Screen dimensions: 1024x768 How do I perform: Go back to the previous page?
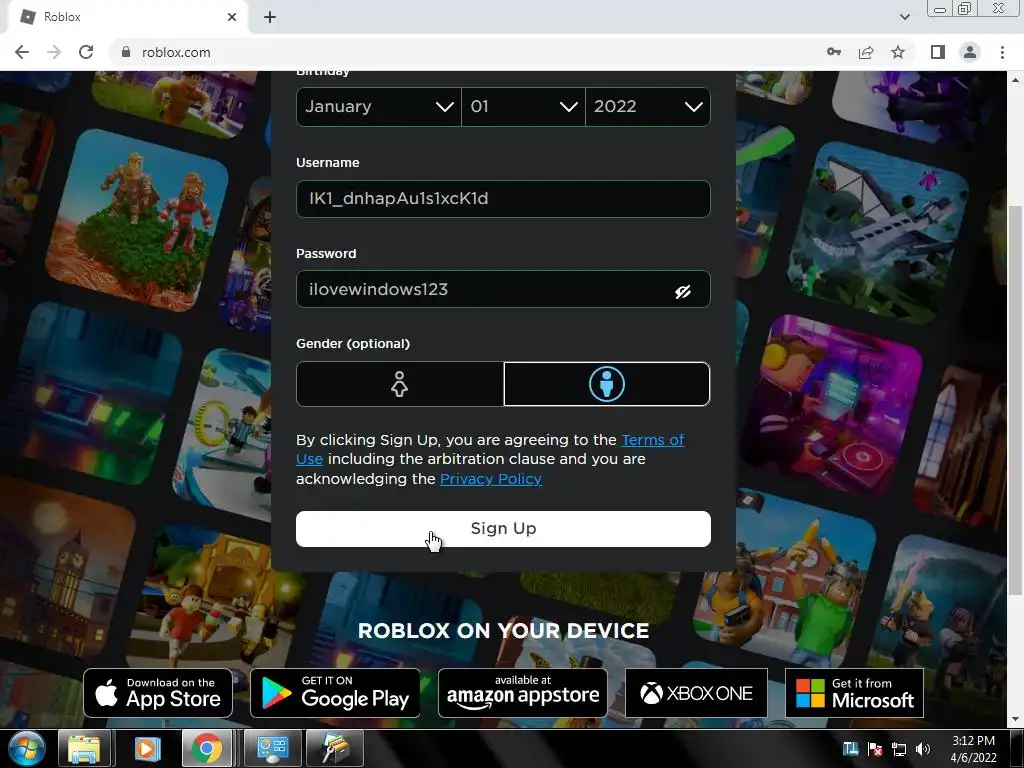tap(22, 52)
